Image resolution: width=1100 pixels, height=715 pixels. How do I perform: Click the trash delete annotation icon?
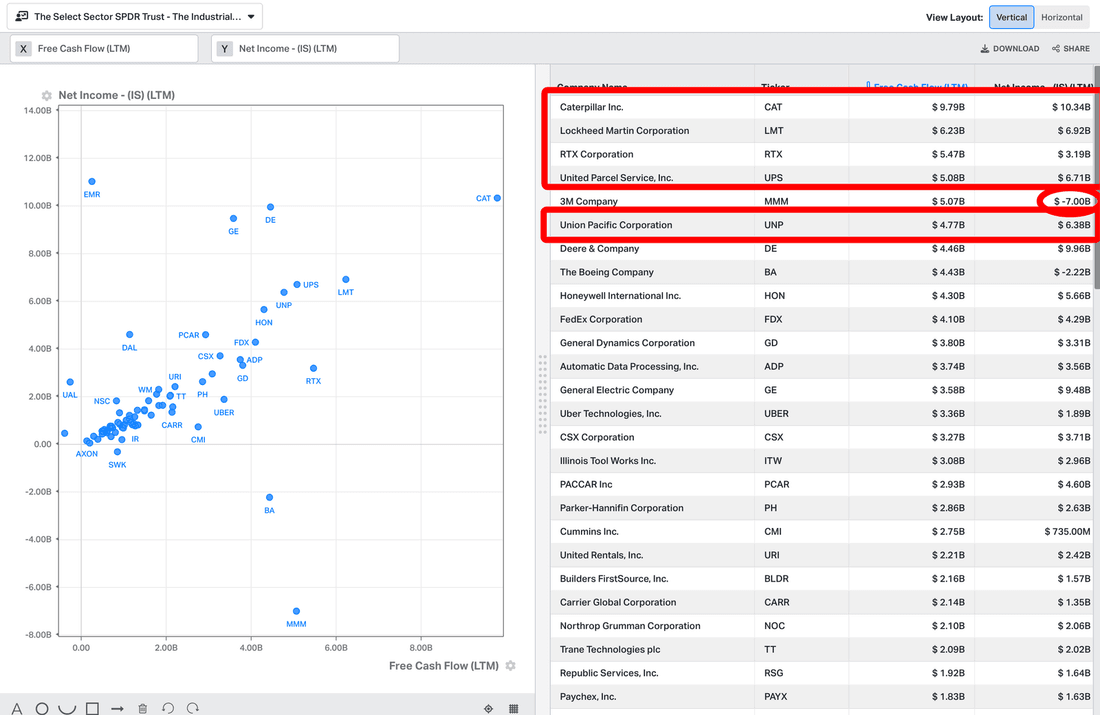click(x=142, y=709)
